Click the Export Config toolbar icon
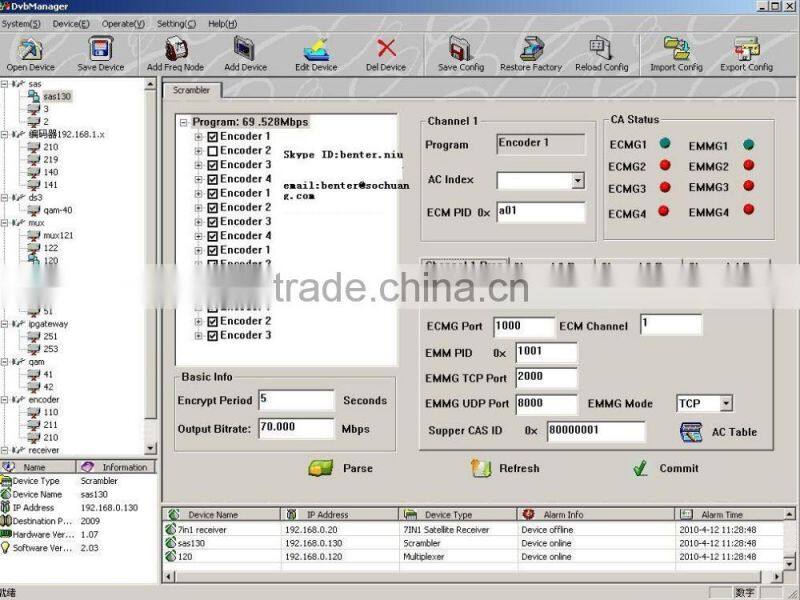800x600 pixels. coord(746,48)
